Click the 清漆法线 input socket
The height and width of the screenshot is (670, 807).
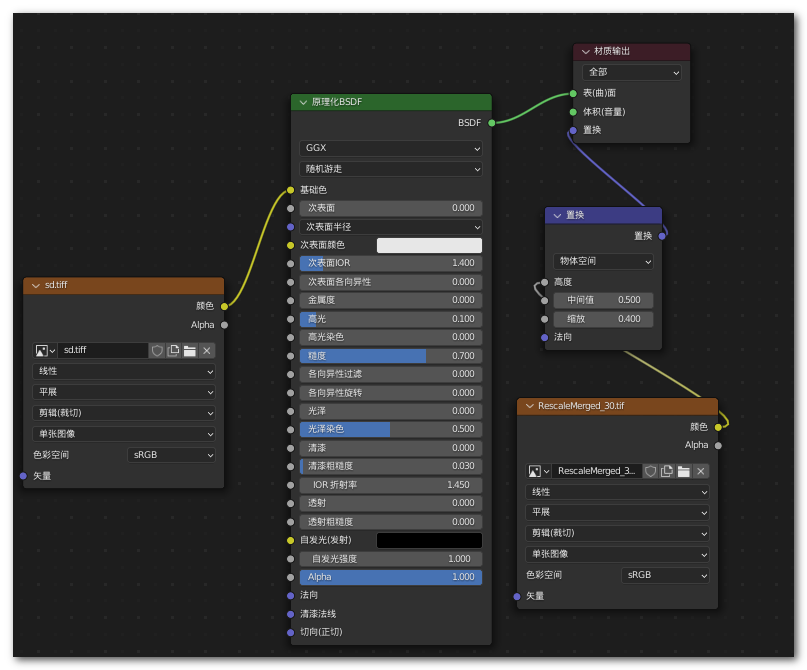pos(290,614)
